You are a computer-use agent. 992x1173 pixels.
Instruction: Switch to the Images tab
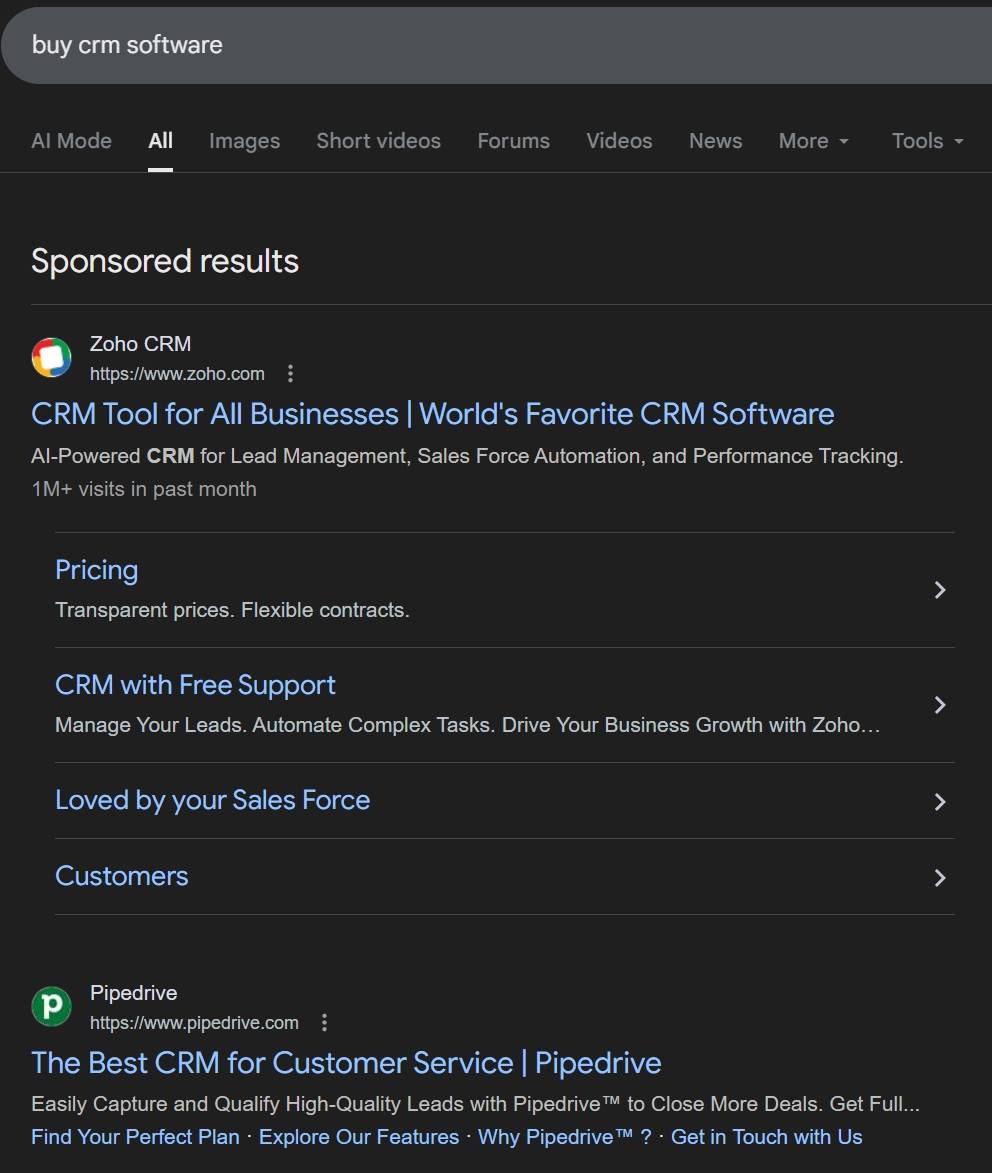[244, 141]
